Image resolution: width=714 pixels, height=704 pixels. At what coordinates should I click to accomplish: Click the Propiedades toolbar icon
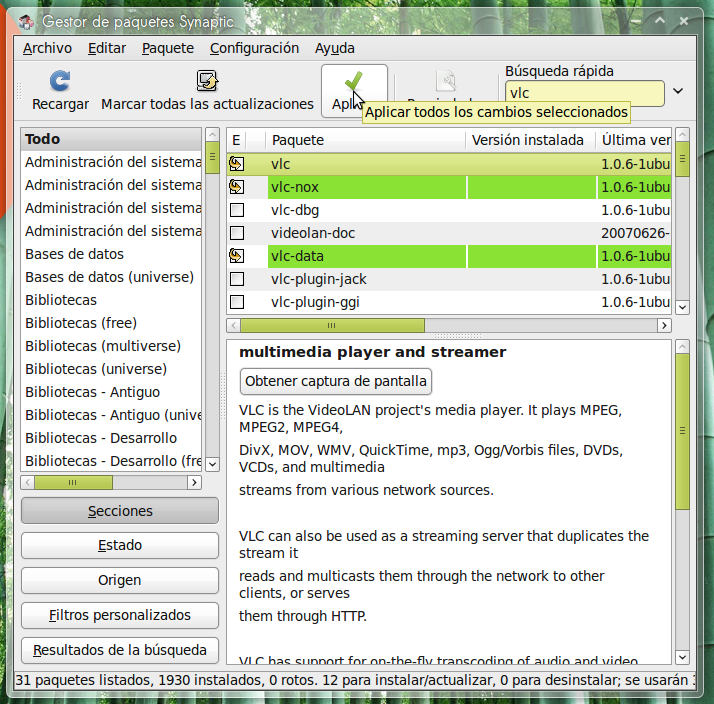446,81
